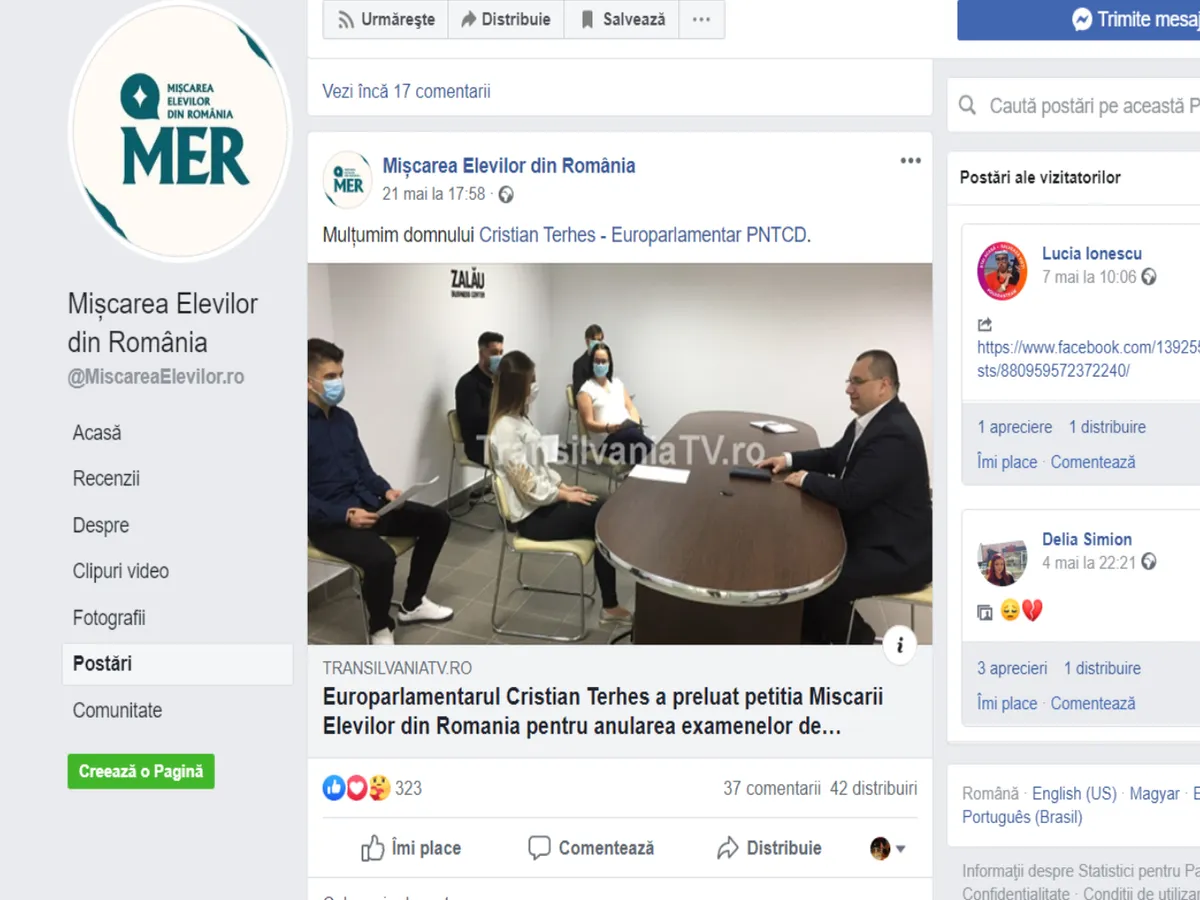
Task: Toggle Îmi place on Lucia Ionescu's post
Action: coord(1007,462)
